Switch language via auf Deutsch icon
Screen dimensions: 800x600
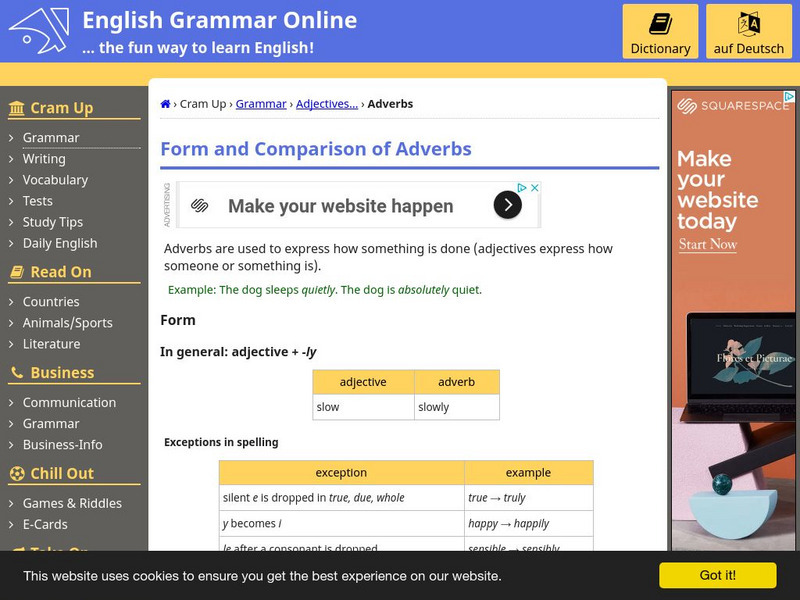[749, 24]
